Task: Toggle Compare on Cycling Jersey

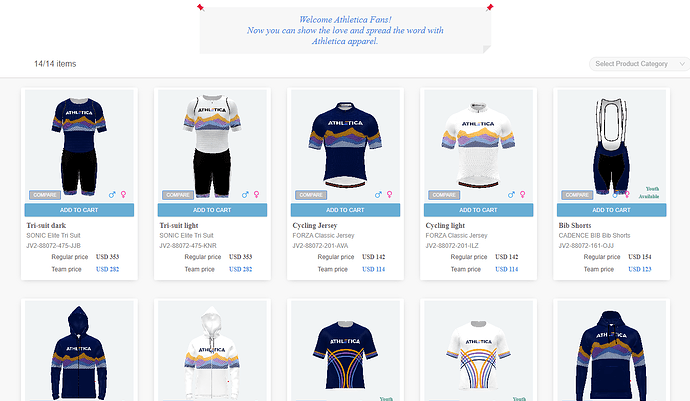Action: click(311, 195)
